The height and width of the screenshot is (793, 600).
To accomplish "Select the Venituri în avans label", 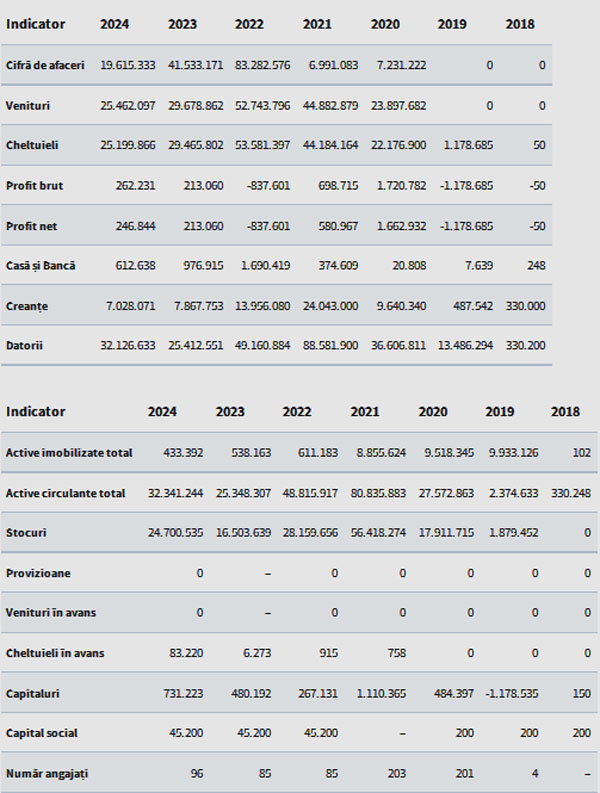I will [51, 612].
